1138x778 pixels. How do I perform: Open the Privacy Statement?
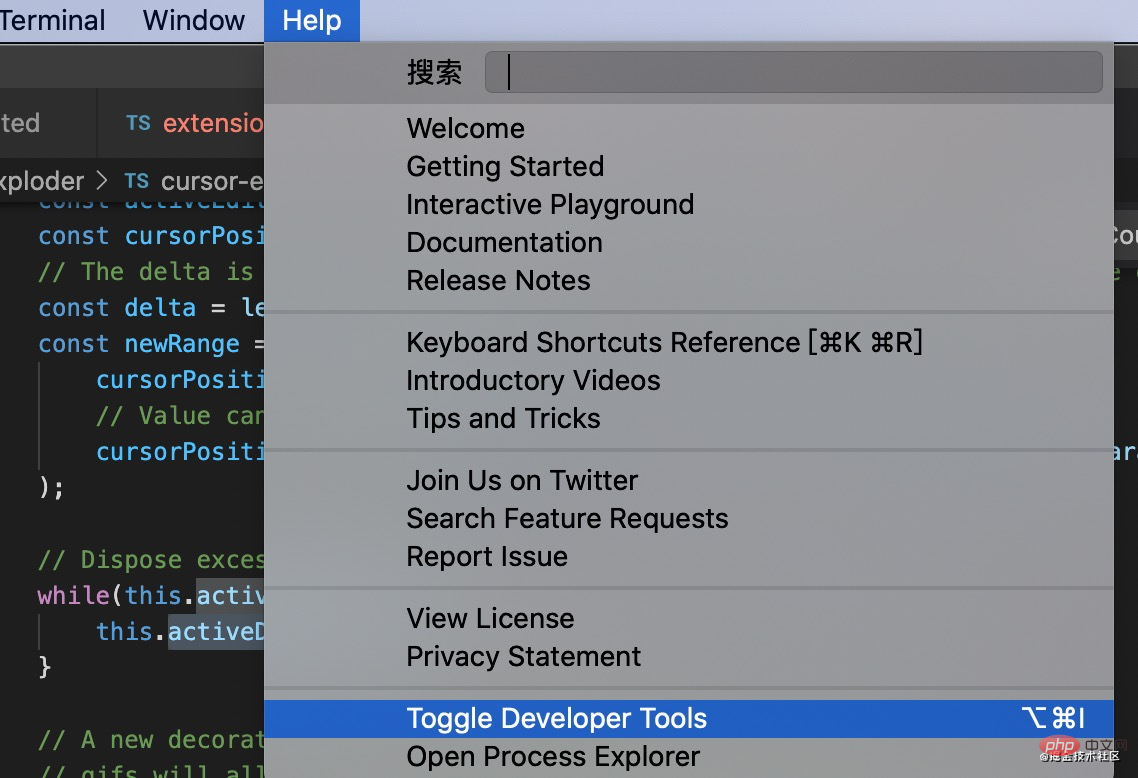coord(524,656)
